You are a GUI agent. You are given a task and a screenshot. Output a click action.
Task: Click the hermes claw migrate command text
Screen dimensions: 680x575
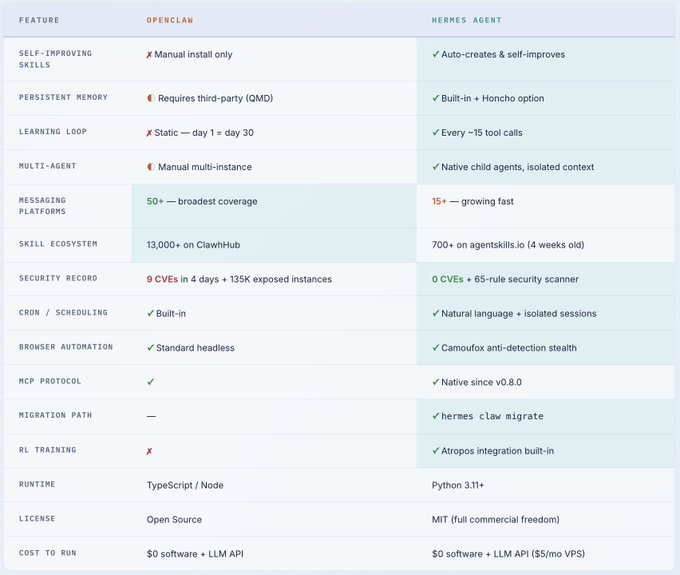[x=492, y=416]
